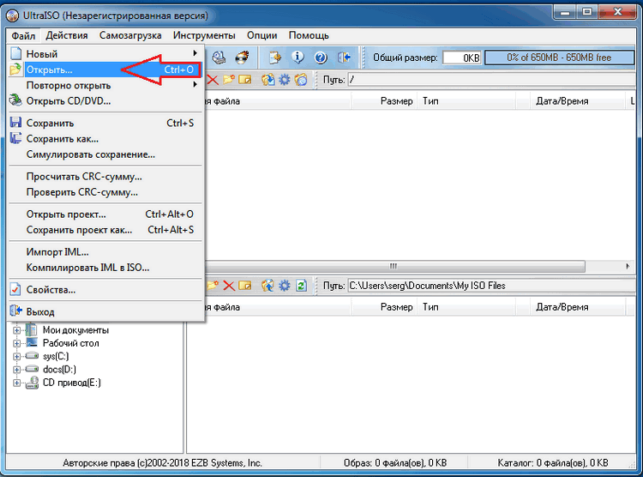This screenshot has height=477, width=643.
Task: Click the gear icon in lower local toolbar
Action: coord(284,285)
